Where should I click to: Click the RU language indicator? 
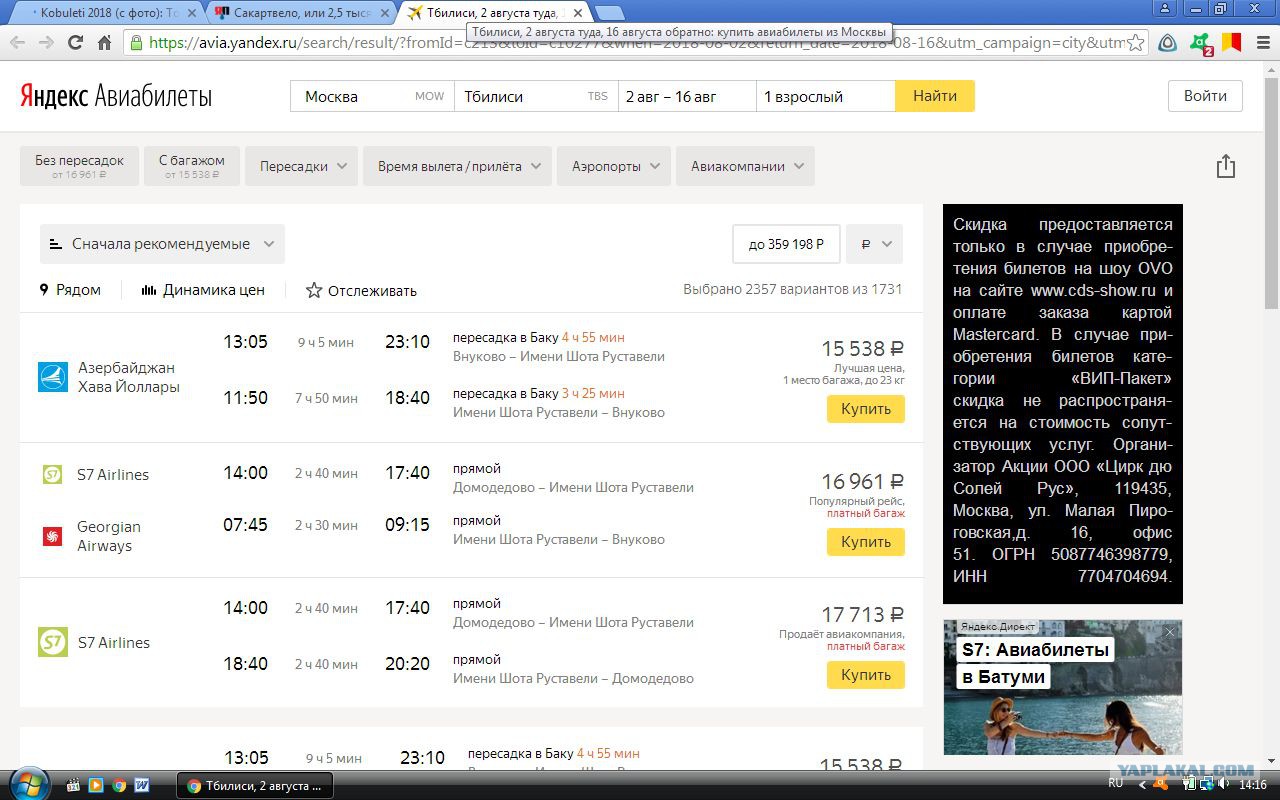click(1116, 784)
